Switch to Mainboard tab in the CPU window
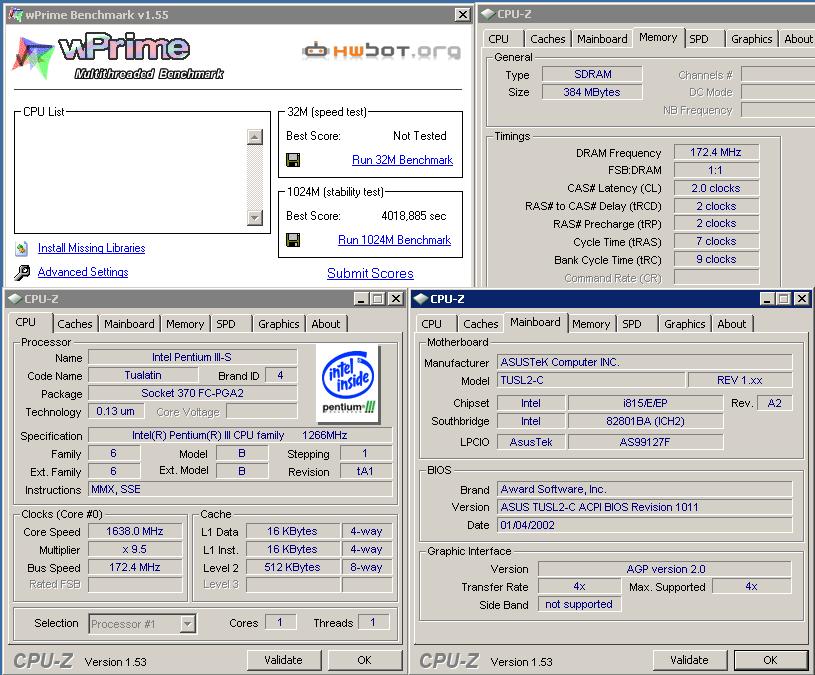The width and height of the screenshot is (815, 675). (x=129, y=324)
